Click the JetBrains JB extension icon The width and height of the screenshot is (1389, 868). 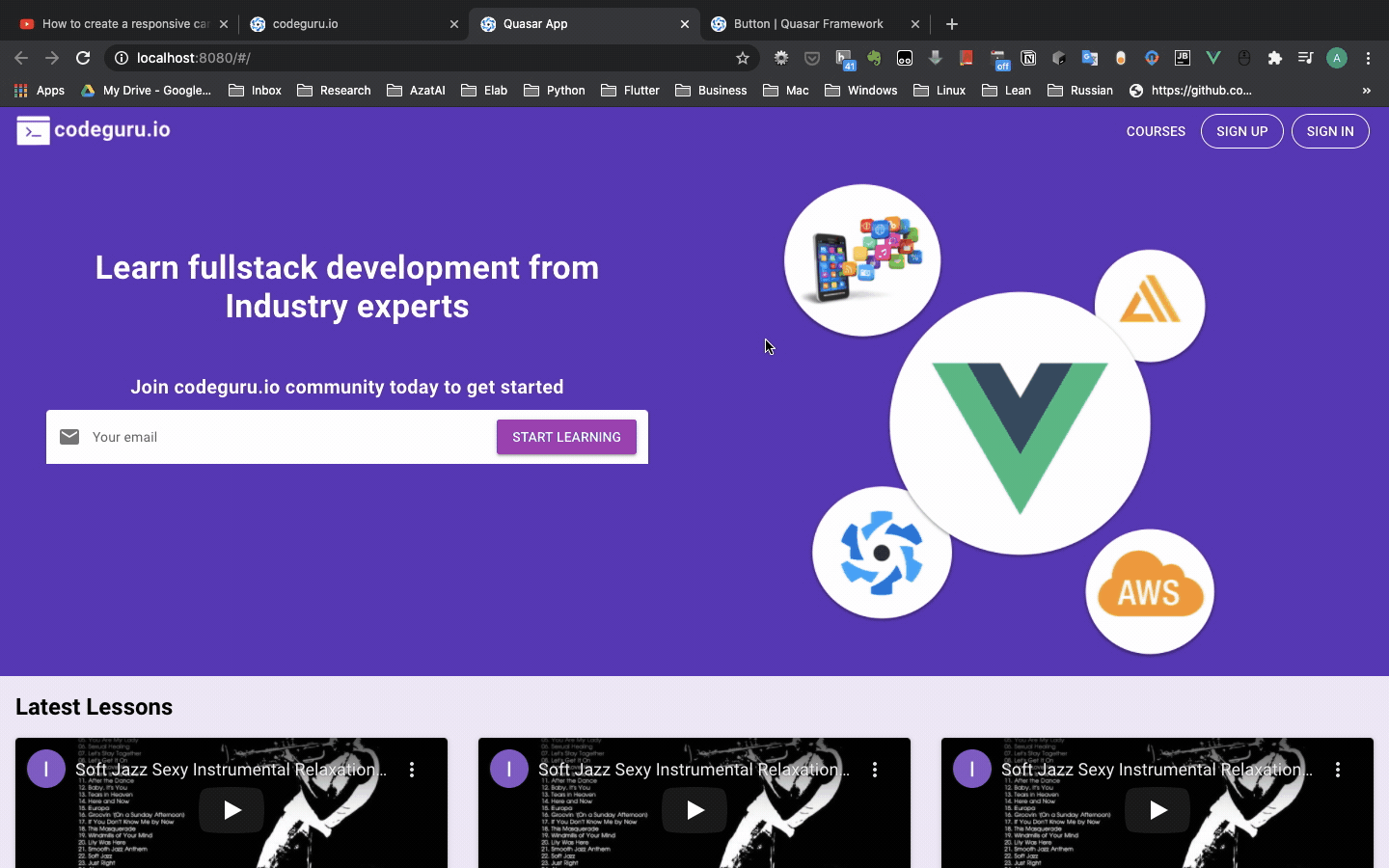point(1183,58)
